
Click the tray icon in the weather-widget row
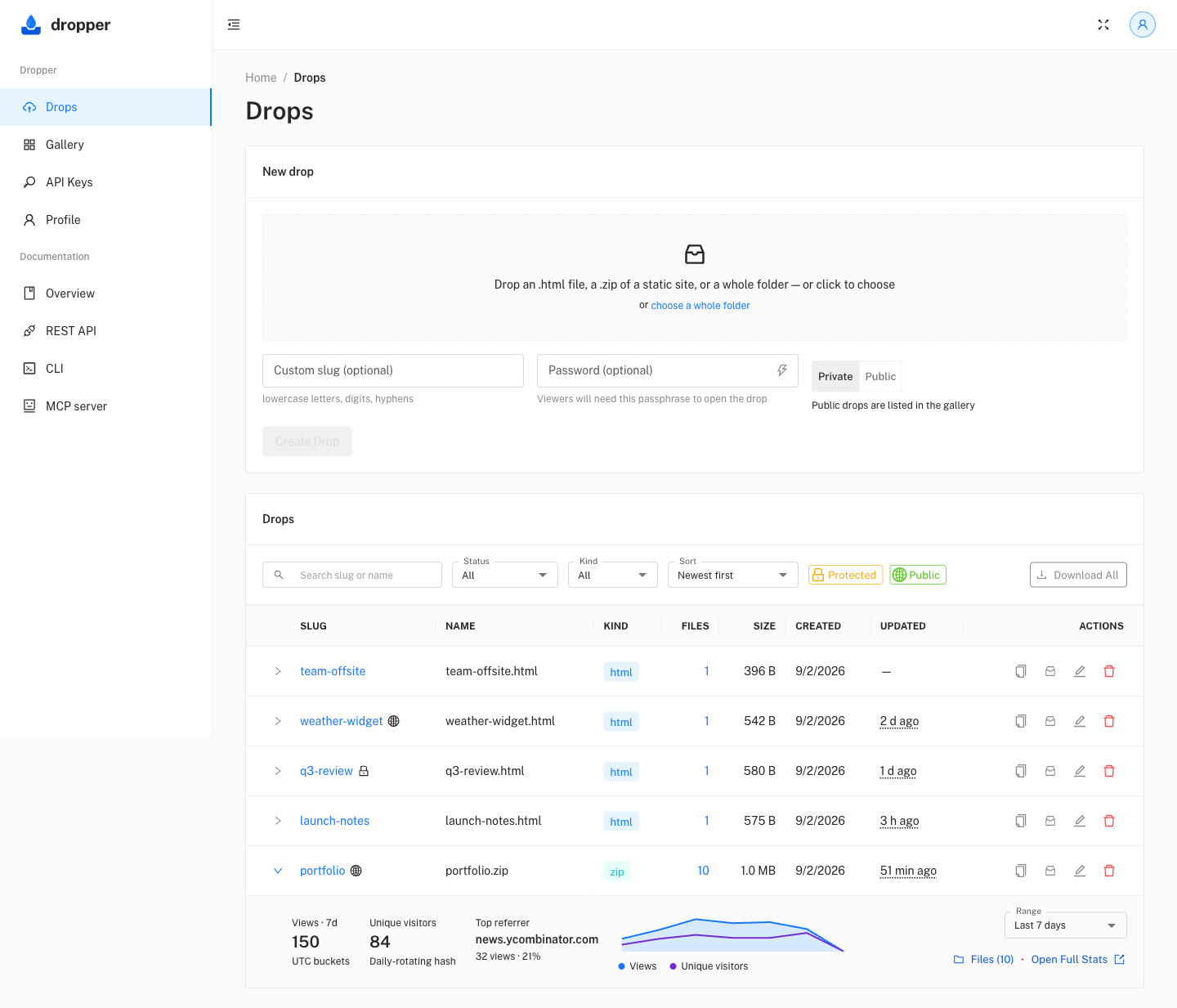pos(1050,721)
